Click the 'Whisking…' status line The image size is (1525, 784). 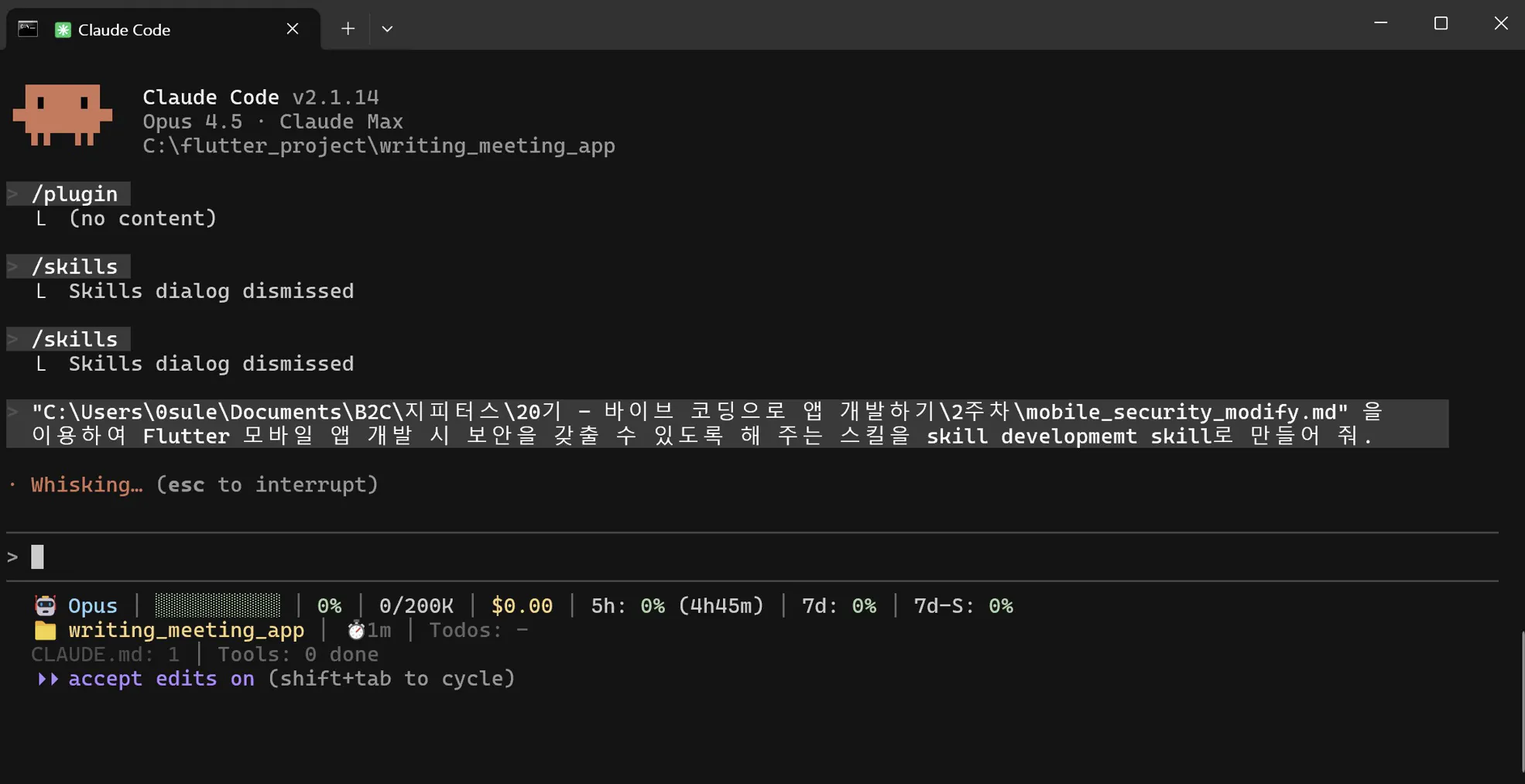point(204,484)
